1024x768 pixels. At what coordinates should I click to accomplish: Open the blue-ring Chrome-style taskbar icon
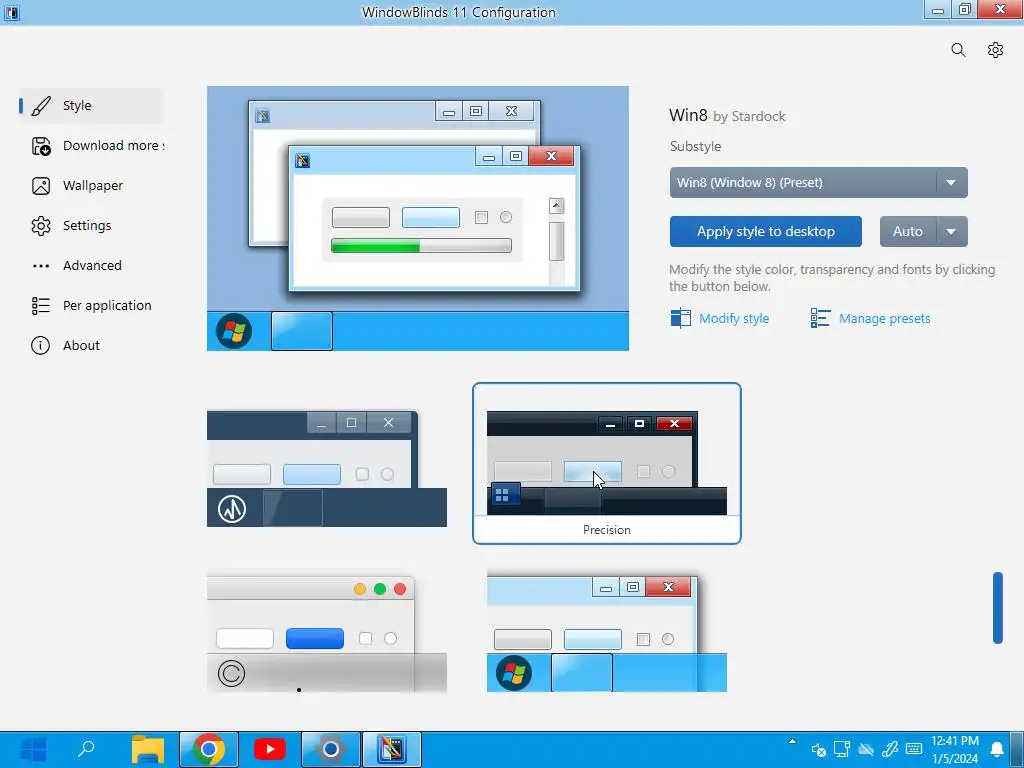coord(330,749)
